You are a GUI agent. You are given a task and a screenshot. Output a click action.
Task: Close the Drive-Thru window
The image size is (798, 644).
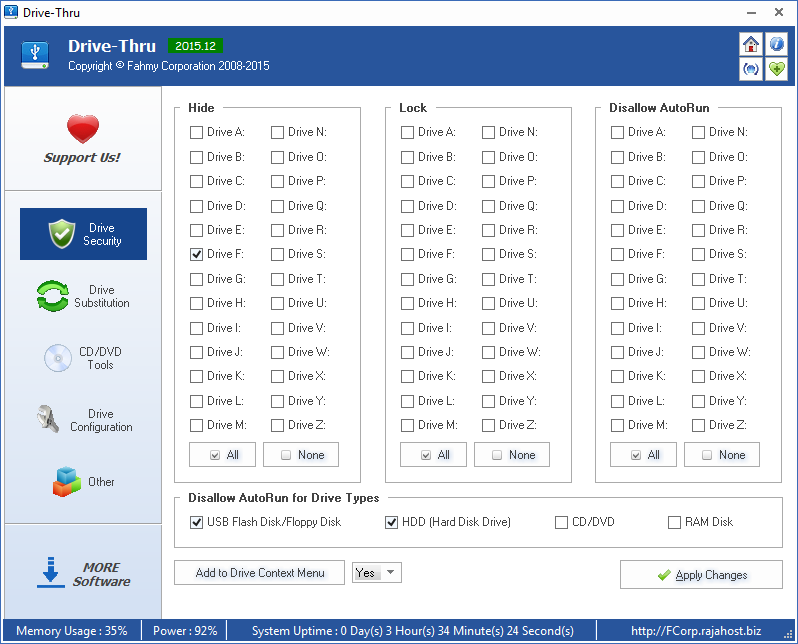click(x=779, y=12)
